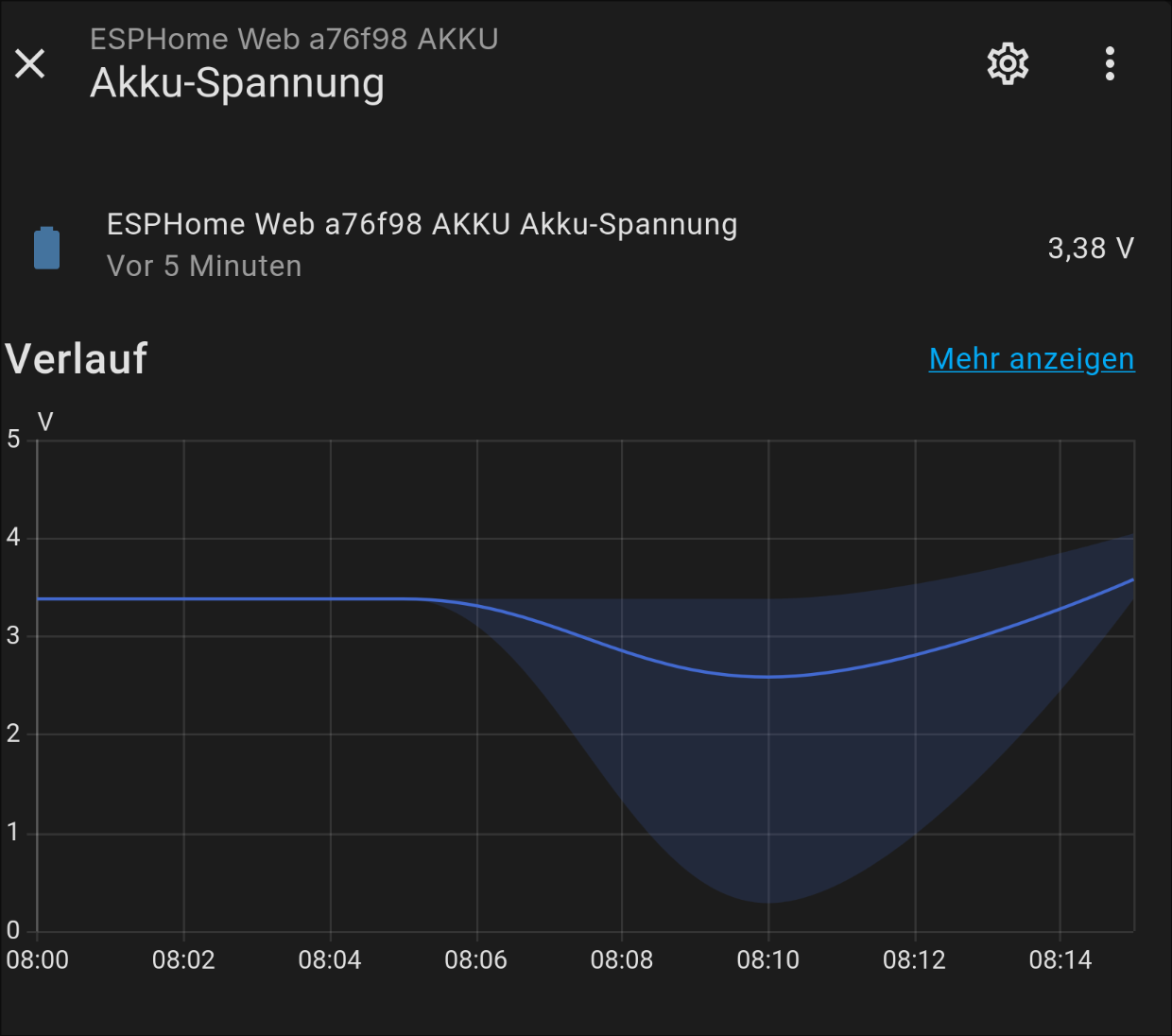Image resolution: width=1172 pixels, height=1036 pixels.
Task: Close the Akku-Spannung dialog
Action: [x=30, y=64]
